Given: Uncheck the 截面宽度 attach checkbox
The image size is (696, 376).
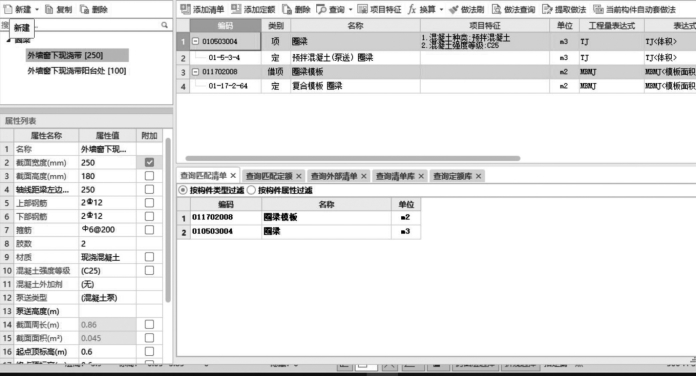Looking at the screenshot, I should [149, 162].
